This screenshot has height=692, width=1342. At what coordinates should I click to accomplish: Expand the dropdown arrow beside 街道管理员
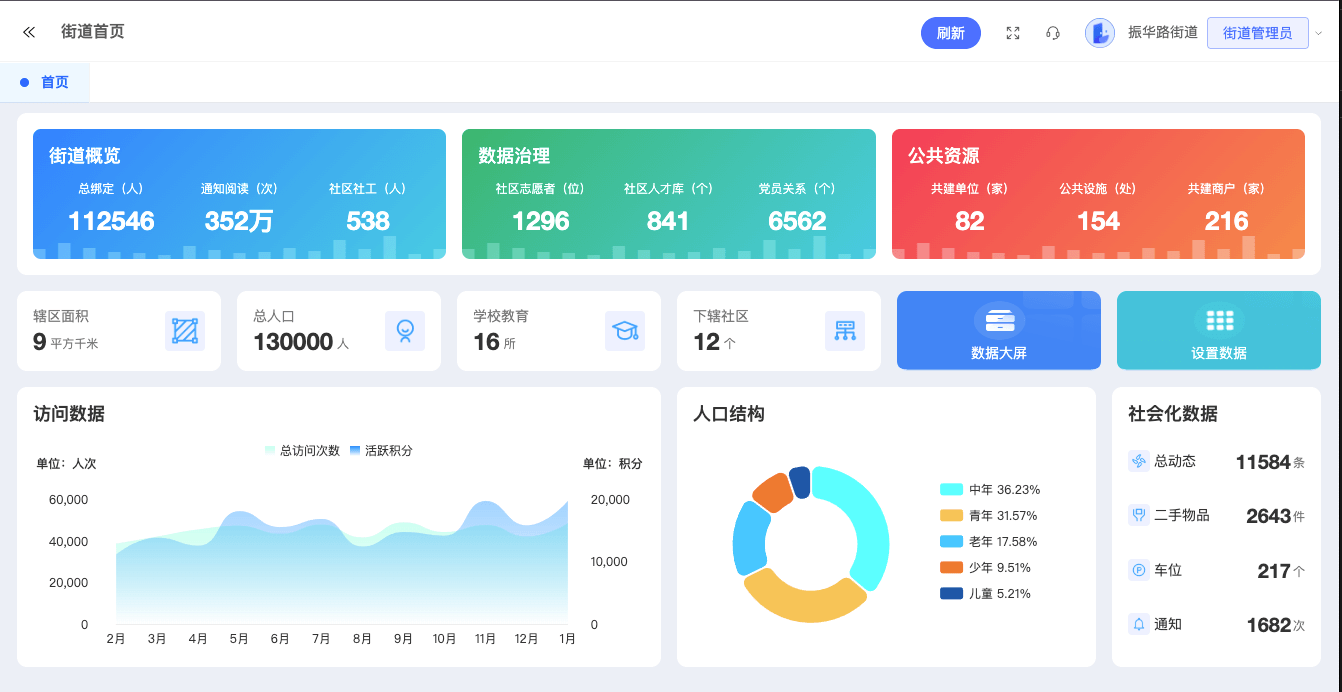(x=1318, y=33)
